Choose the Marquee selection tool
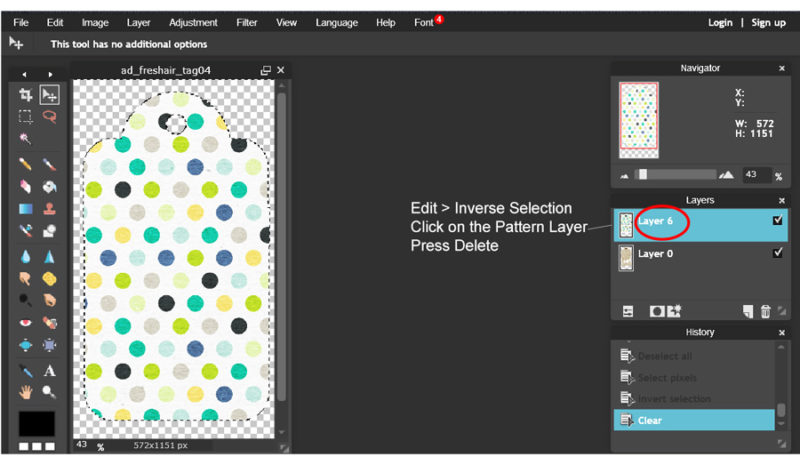 coord(26,117)
